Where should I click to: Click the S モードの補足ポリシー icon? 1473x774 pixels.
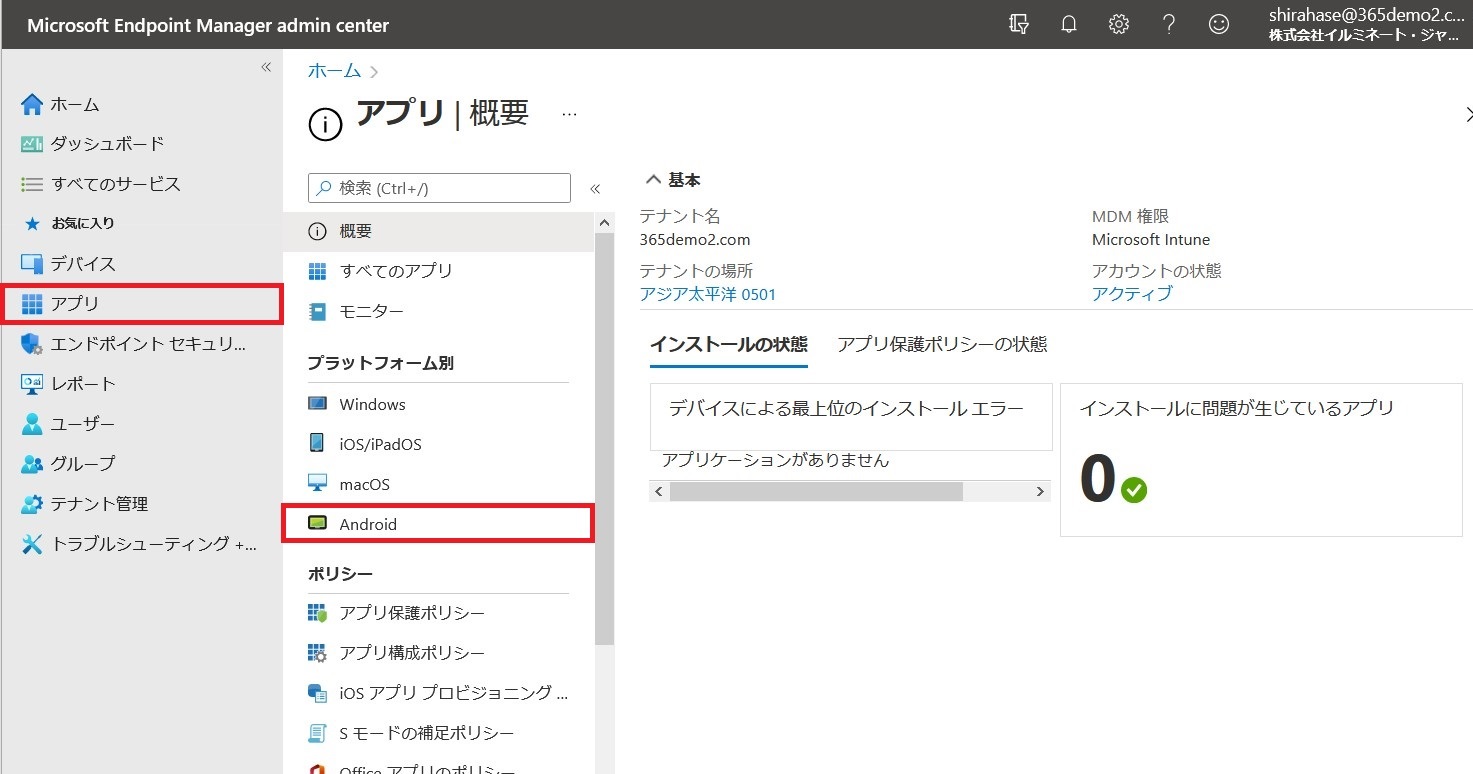pos(318,733)
